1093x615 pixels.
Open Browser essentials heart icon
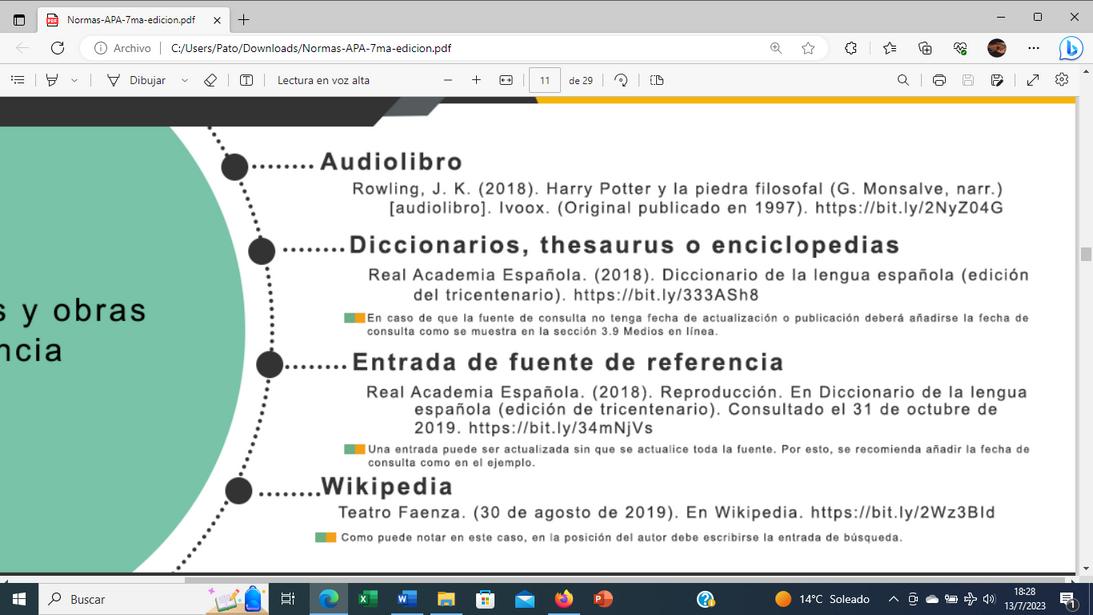pos(961,47)
